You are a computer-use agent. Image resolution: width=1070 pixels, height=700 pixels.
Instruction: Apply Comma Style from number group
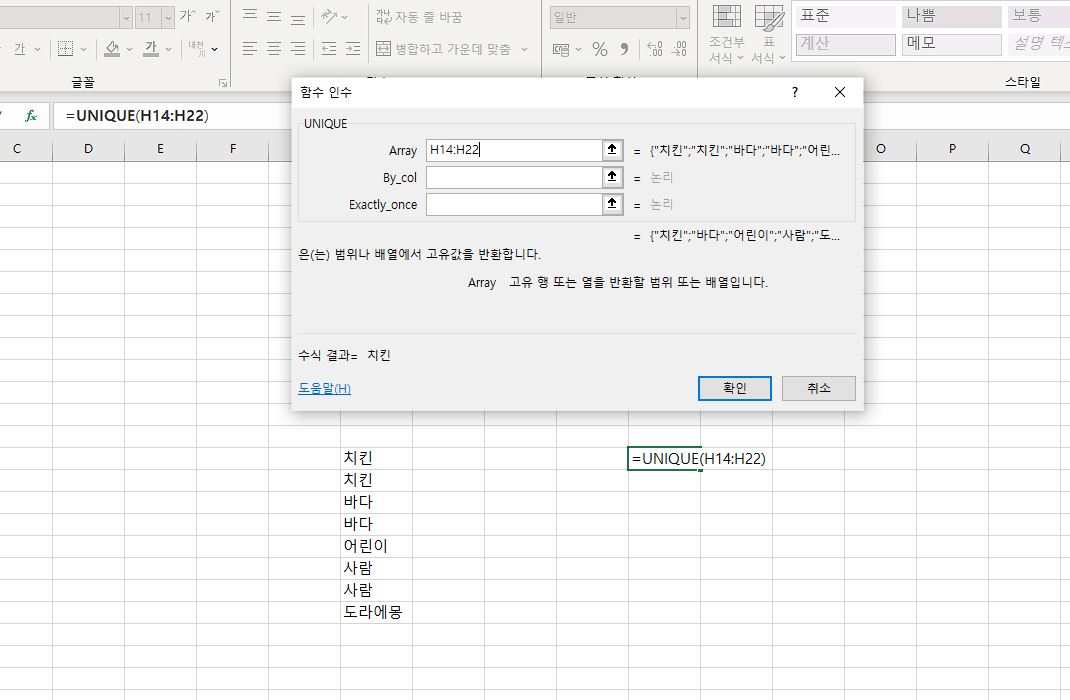624,46
